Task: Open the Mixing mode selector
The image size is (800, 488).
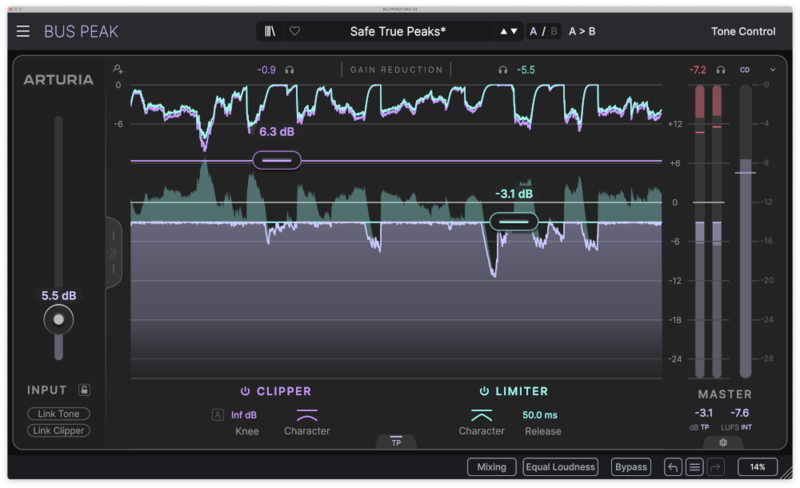Action: click(492, 467)
